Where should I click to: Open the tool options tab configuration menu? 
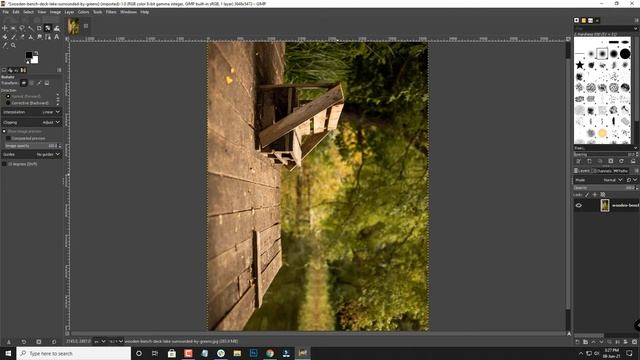coord(59,70)
